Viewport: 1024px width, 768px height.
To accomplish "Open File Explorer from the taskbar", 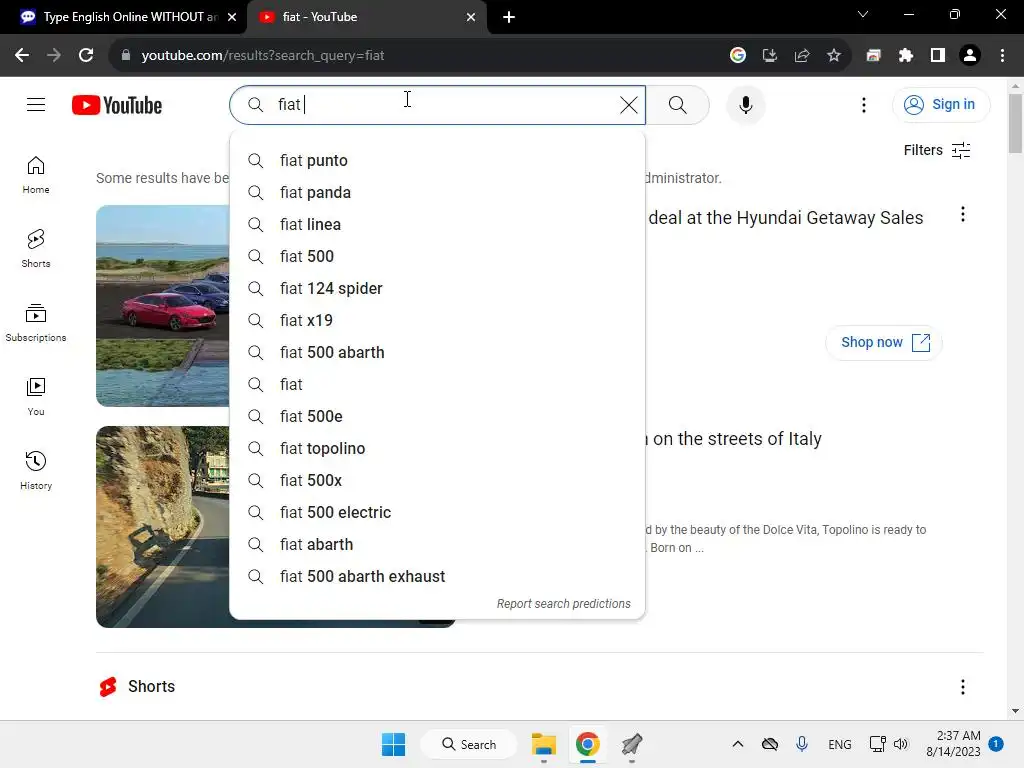I will [543, 744].
